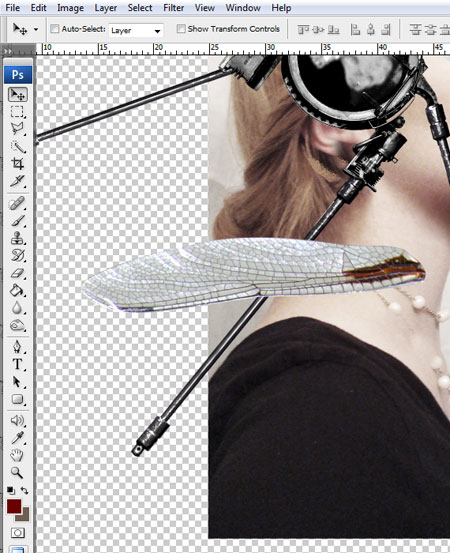This screenshot has height=553, width=450.
Task: Choose the Rounded Rectangle shape tool
Action: pos(17,399)
